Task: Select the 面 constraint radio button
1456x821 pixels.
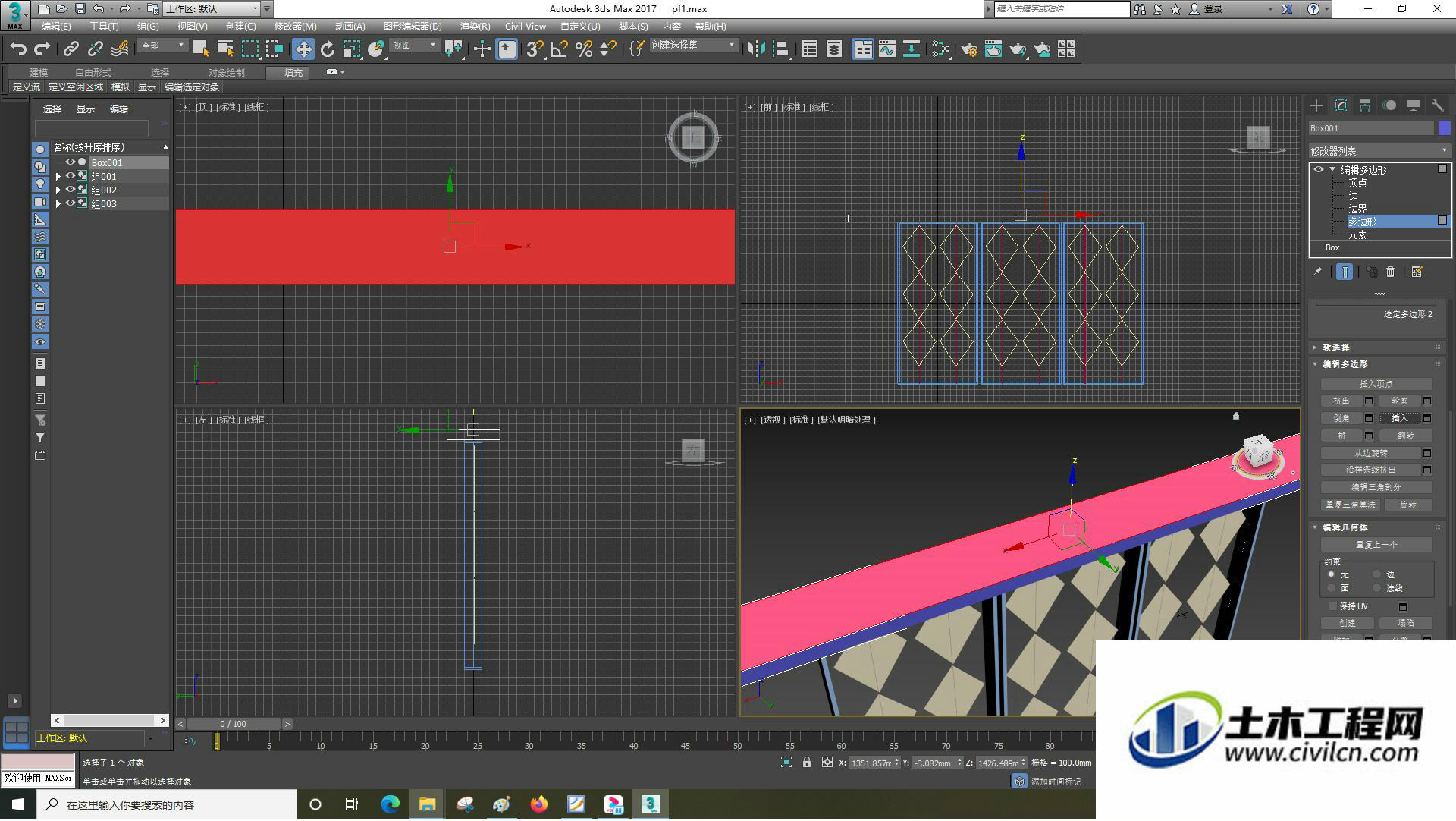Action: click(1332, 588)
